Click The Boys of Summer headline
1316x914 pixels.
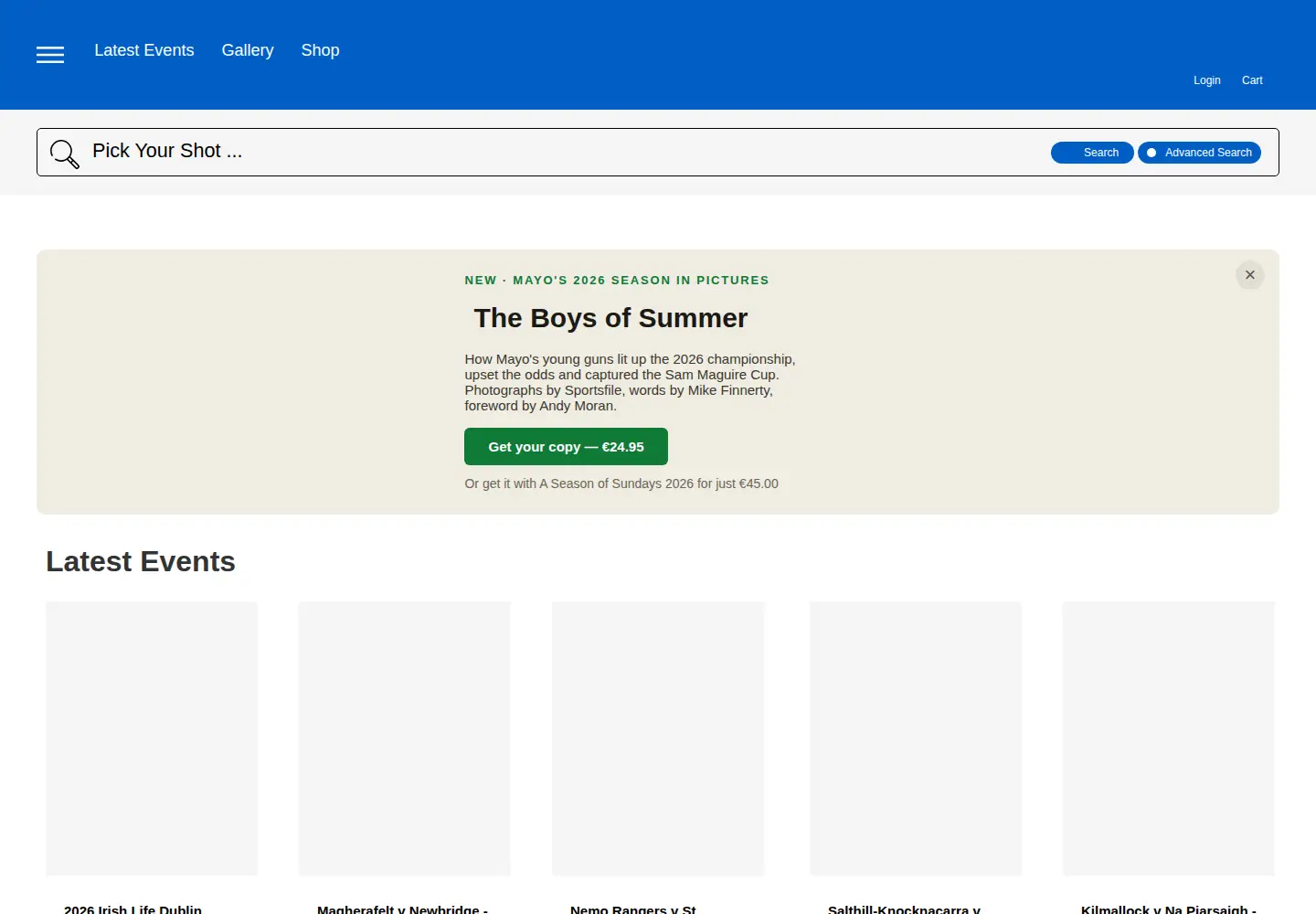pyautogui.click(x=610, y=318)
